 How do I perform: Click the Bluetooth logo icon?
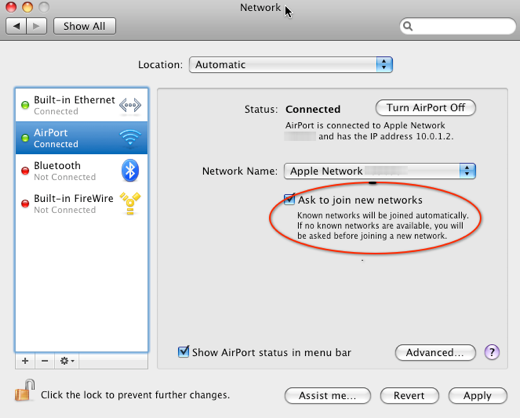130,170
